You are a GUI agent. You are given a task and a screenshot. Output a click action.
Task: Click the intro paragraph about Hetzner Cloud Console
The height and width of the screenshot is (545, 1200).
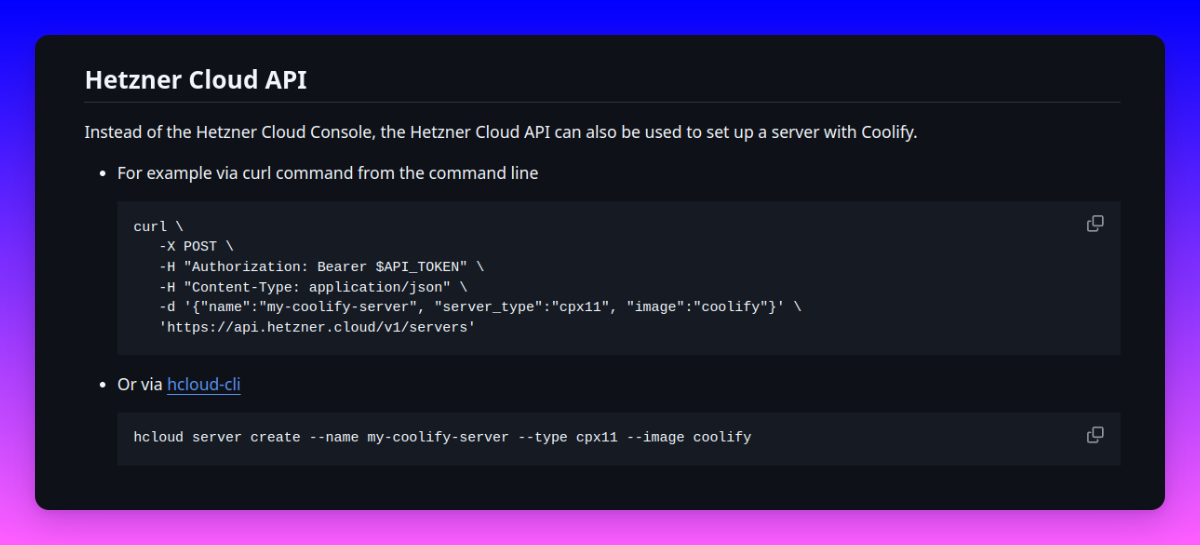501,132
